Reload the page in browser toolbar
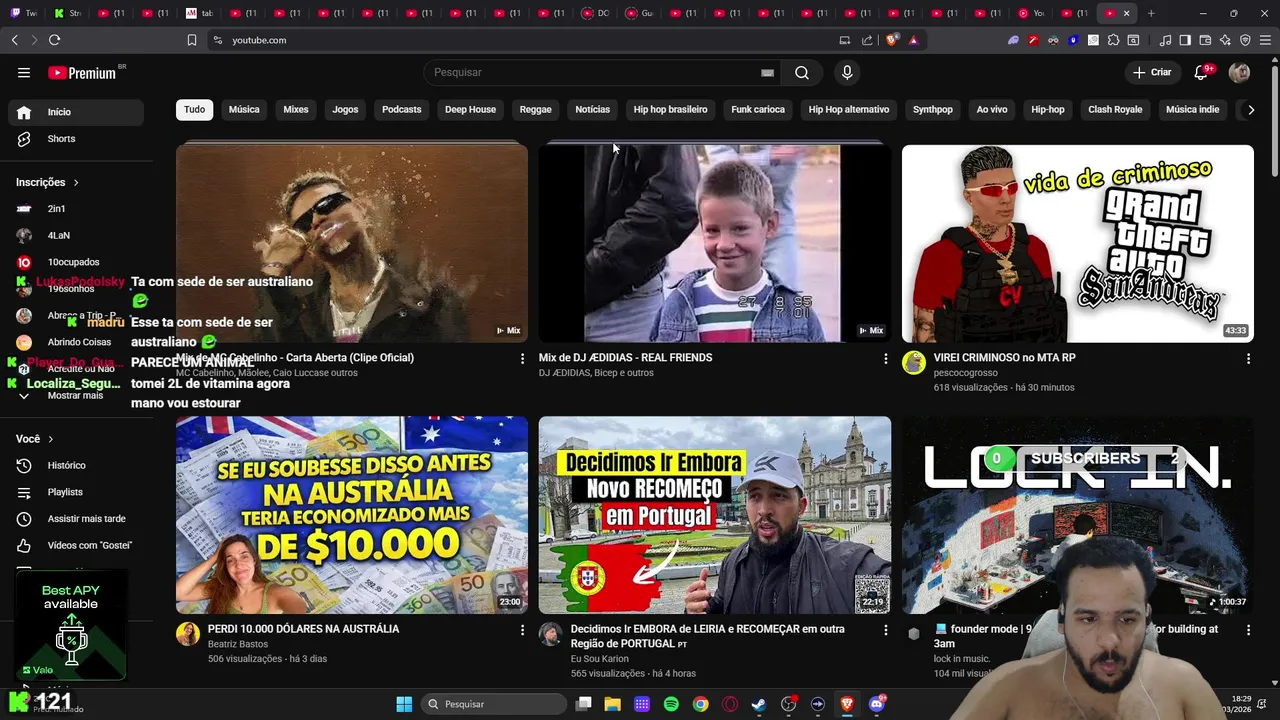1280x720 pixels. [x=54, y=40]
